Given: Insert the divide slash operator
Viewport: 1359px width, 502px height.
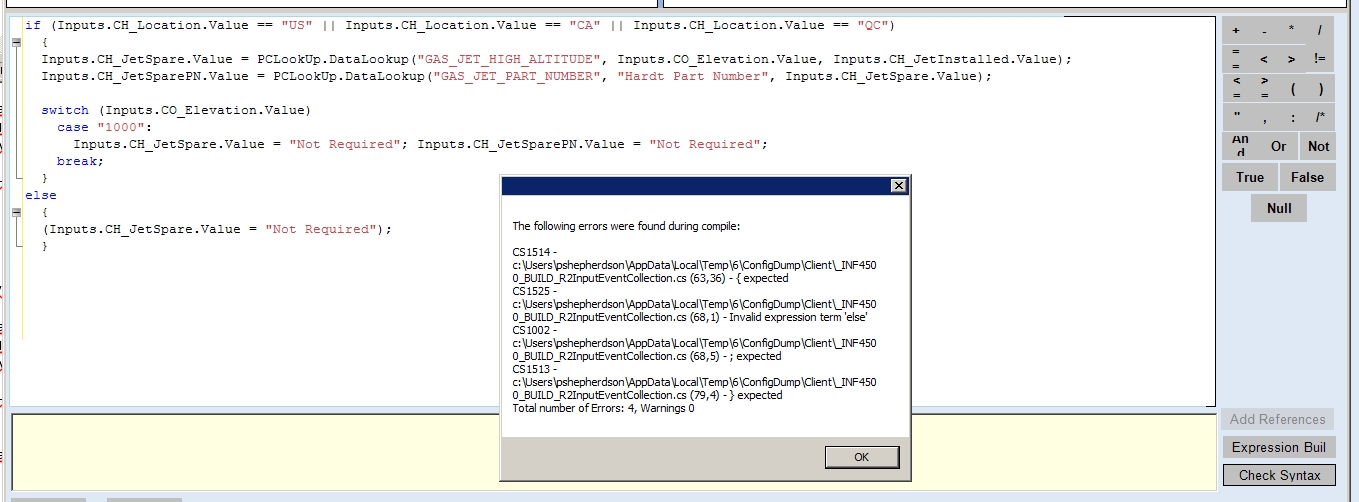Looking at the screenshot, I should 1320,30.
